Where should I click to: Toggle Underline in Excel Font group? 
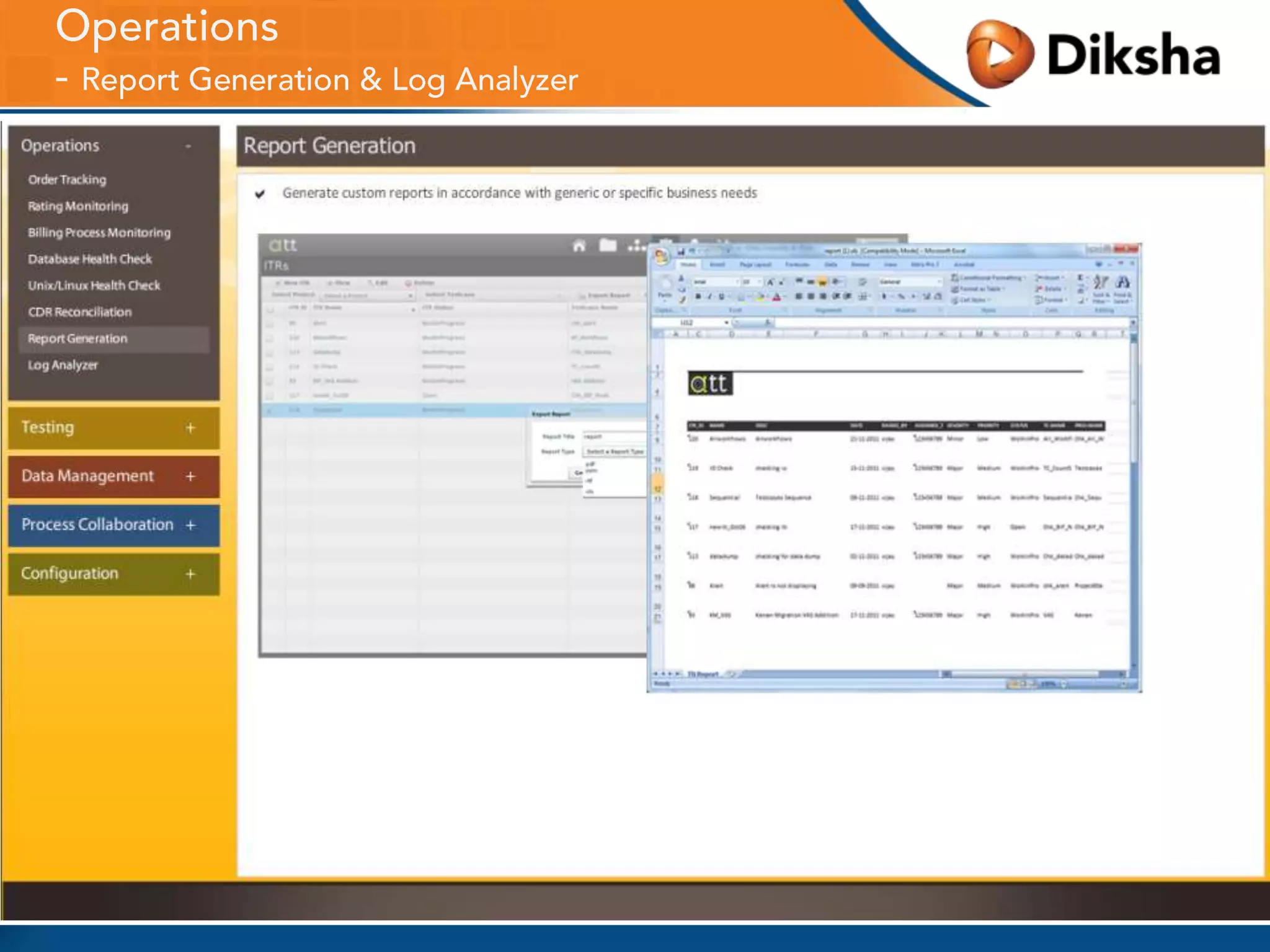coord(721,296)
